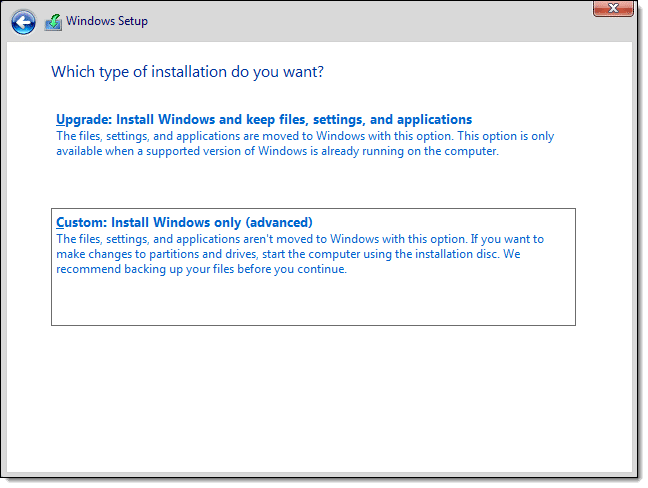
Task: Click the Windows Setup disc icon
Action: (x=53, y=21)
